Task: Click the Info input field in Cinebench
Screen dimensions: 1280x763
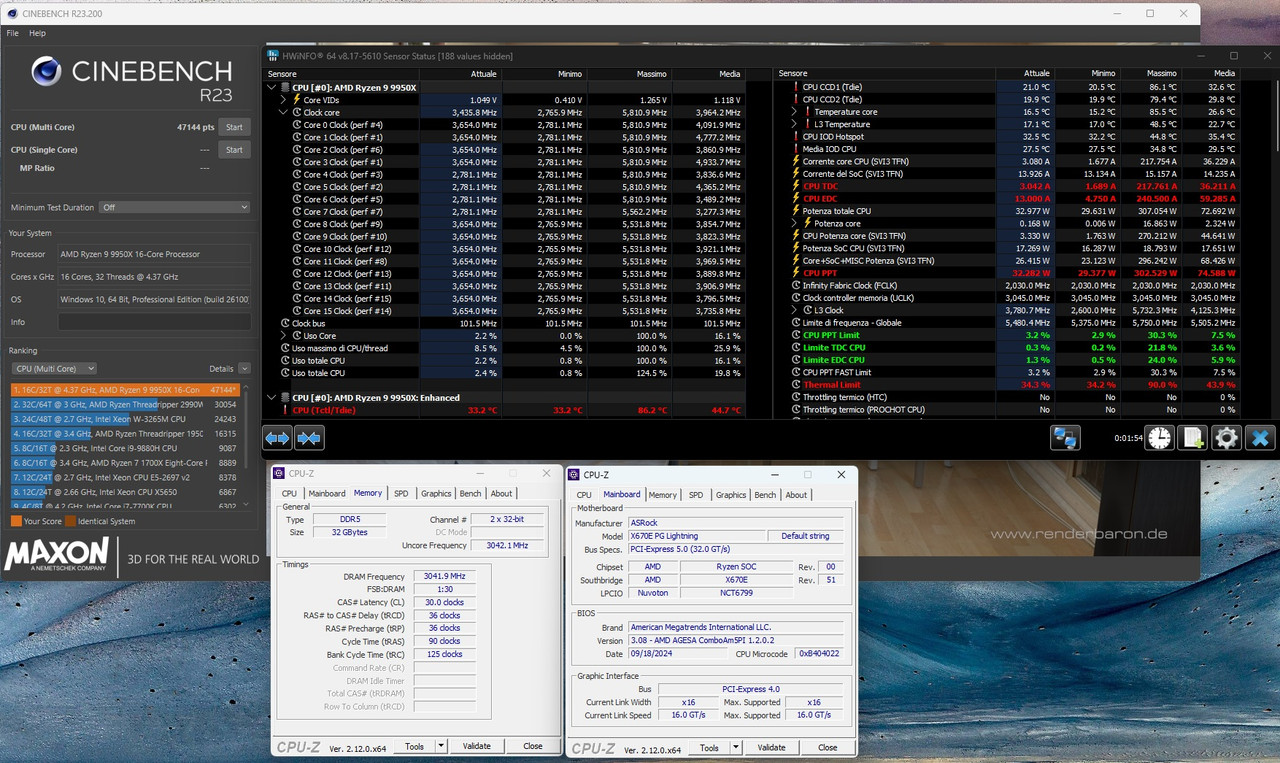Action: tap(154, 322)
